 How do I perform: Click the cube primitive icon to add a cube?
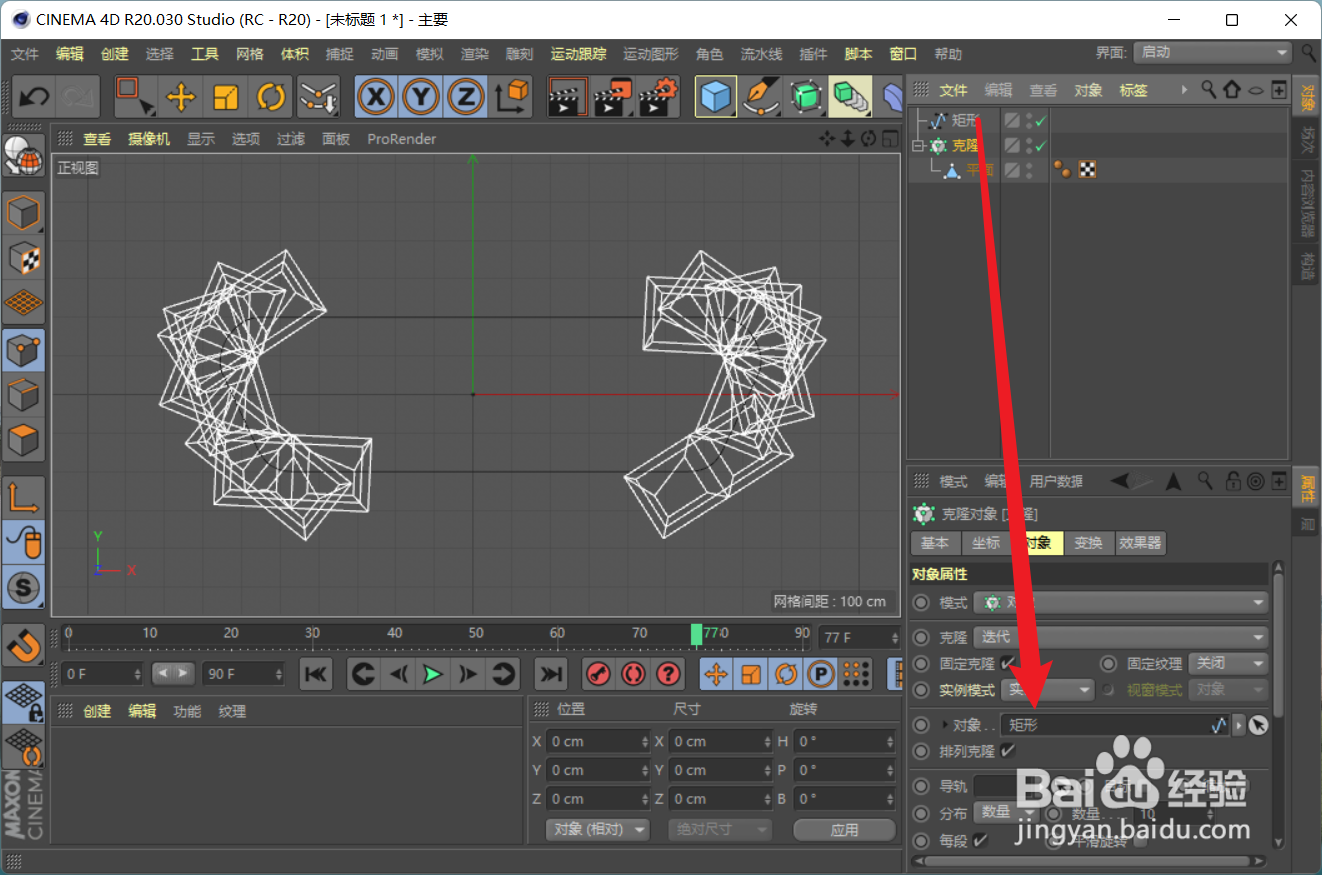(716, 96)
